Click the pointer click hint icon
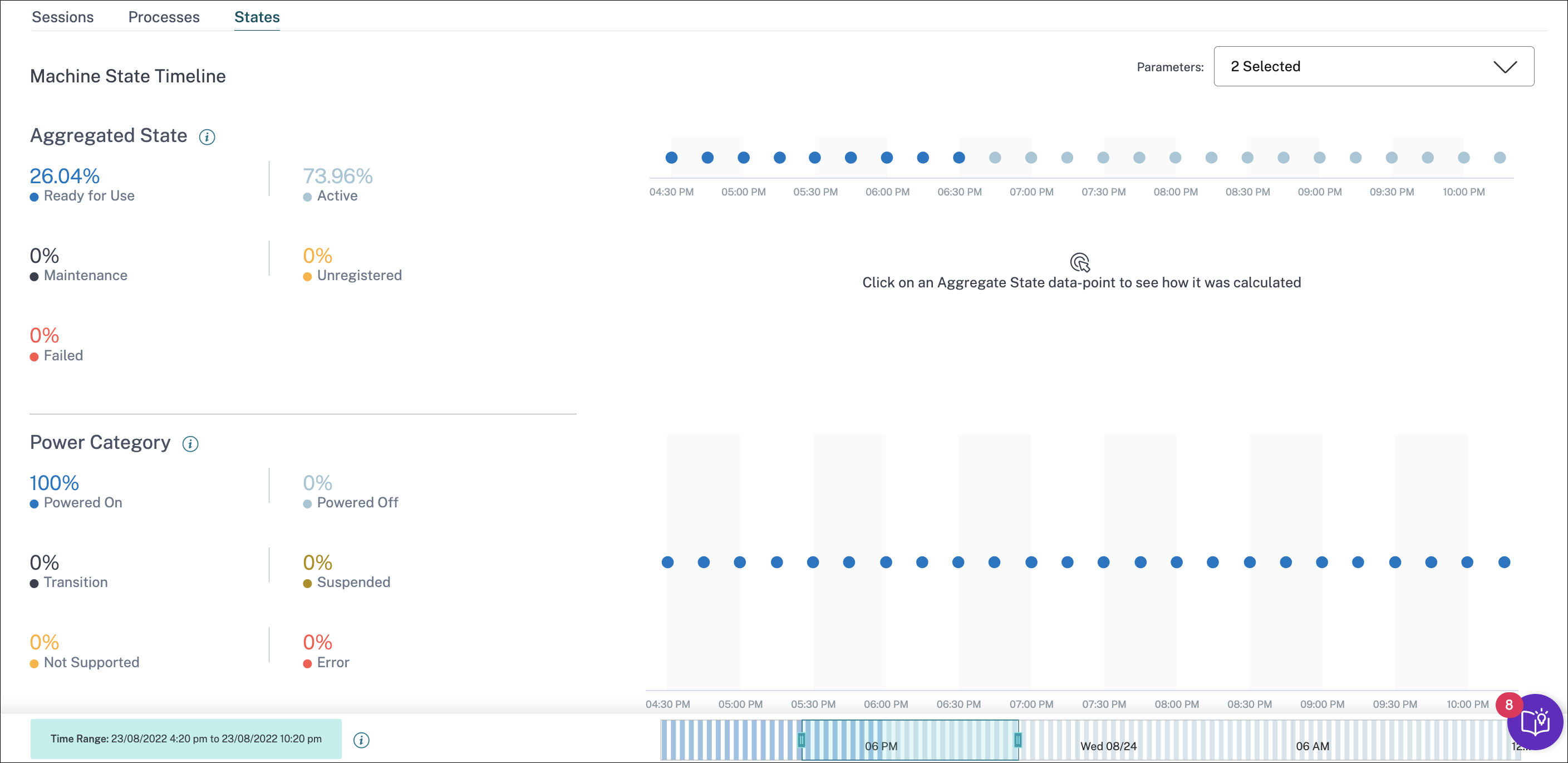The width and height of the screenshot is (1568, 763). (1080, 262)
